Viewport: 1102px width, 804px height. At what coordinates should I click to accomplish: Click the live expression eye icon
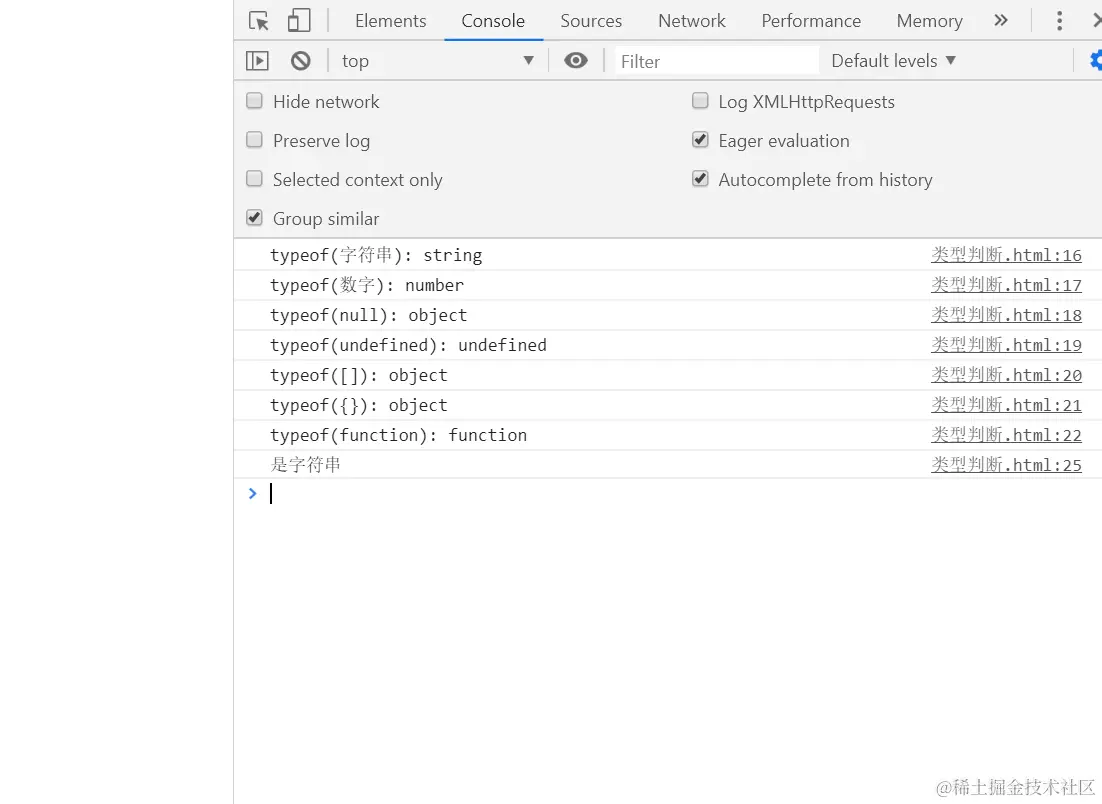point(576,60)
